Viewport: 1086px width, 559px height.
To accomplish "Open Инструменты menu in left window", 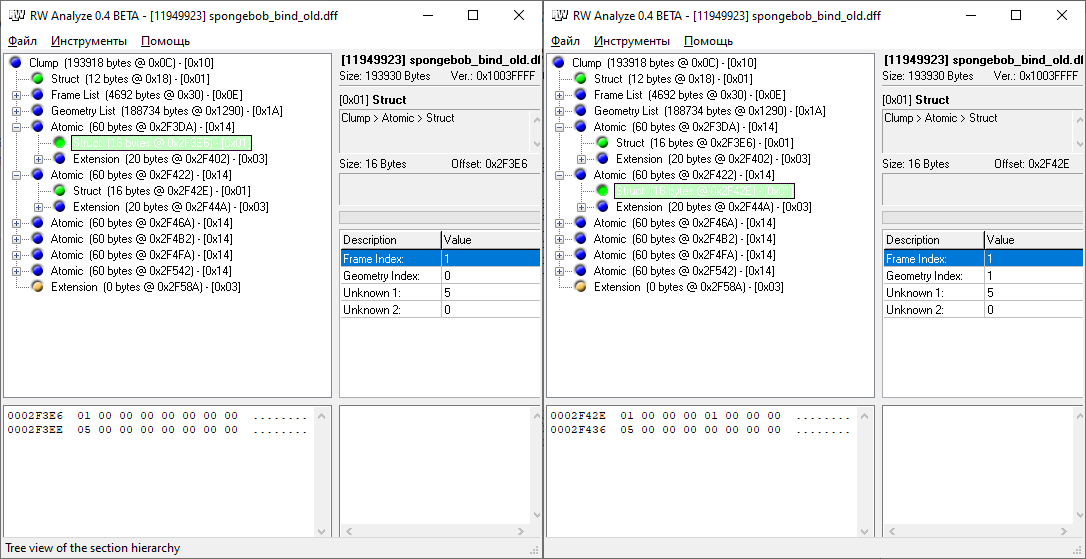I will click(89, 41).
